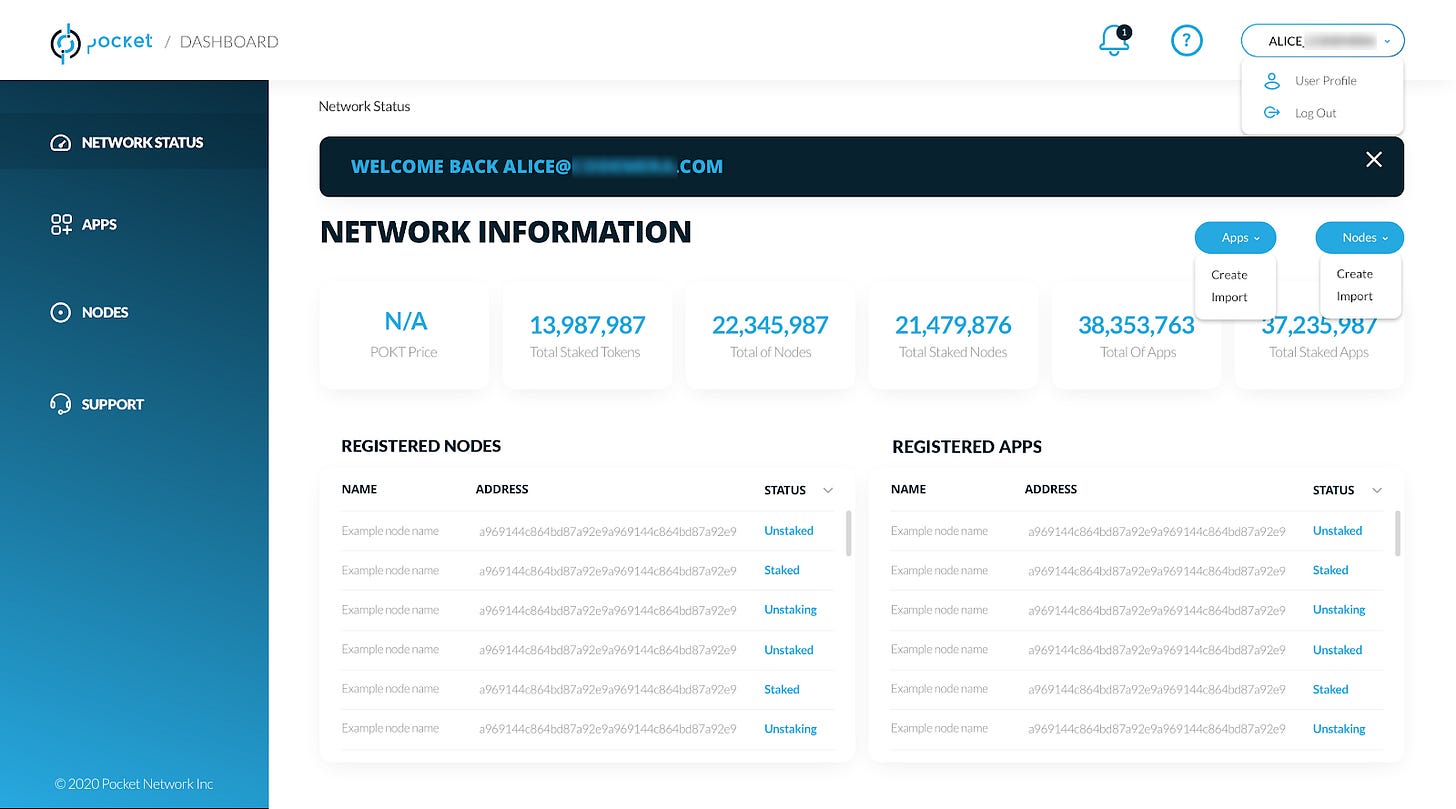Click the Log Out arrow icon
The width and height of the screenshot is (1456, 809).
pos(1272,113)
